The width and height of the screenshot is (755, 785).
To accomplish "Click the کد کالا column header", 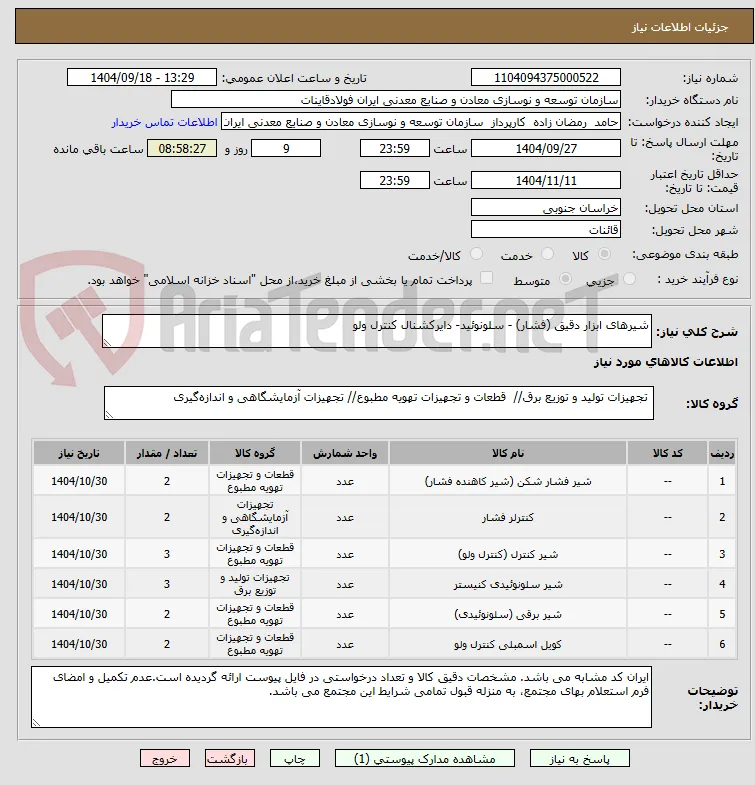I will click(667, 453).
